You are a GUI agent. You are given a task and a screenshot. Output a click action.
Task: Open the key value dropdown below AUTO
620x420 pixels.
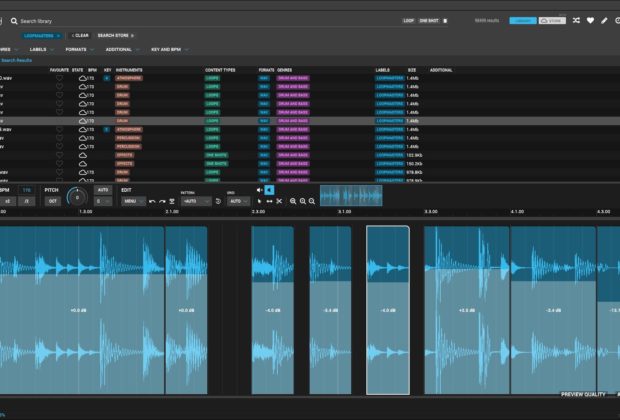tap(103, 201)
